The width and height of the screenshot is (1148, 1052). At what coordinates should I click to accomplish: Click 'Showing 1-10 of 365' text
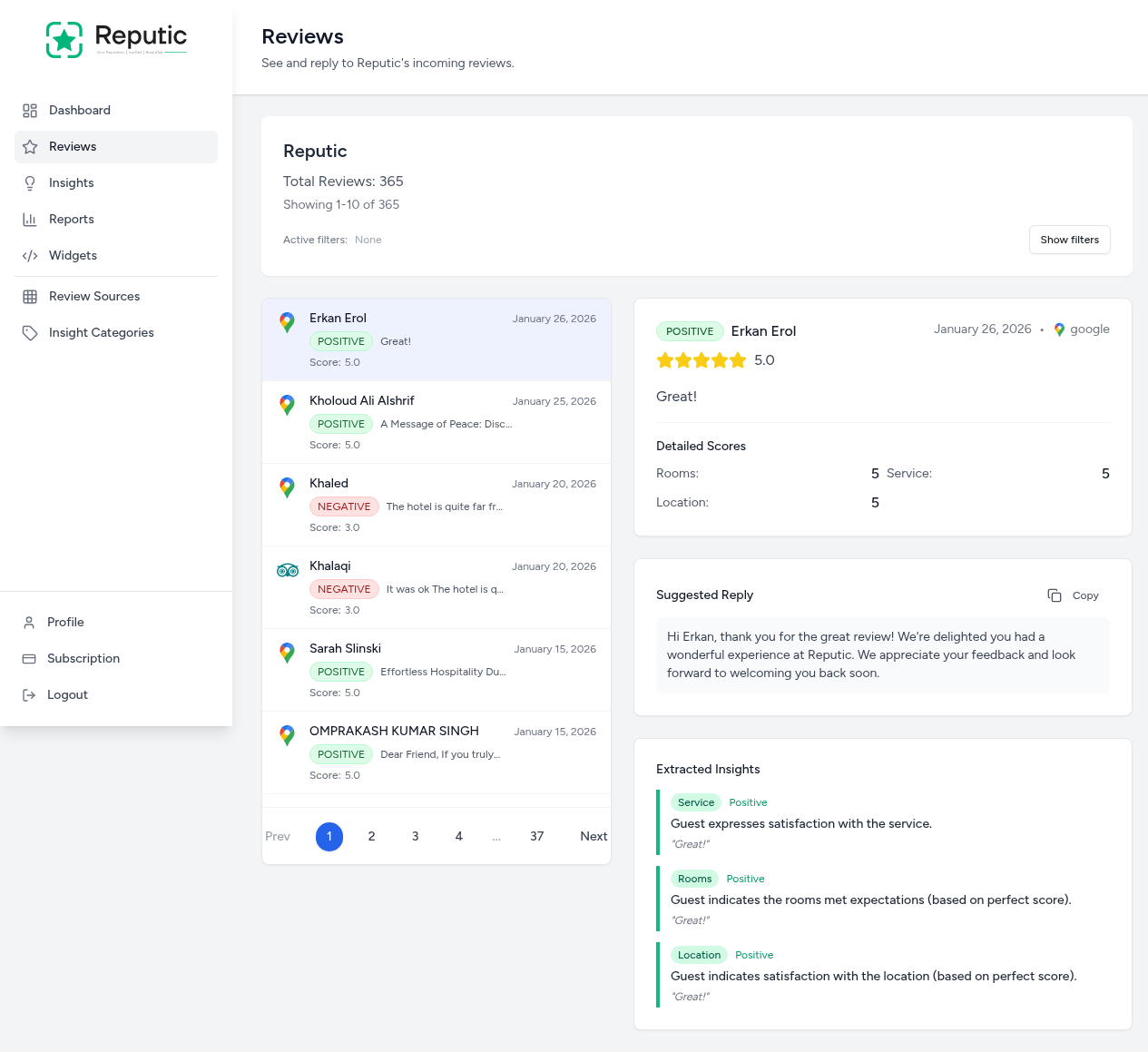click(341, 205)
